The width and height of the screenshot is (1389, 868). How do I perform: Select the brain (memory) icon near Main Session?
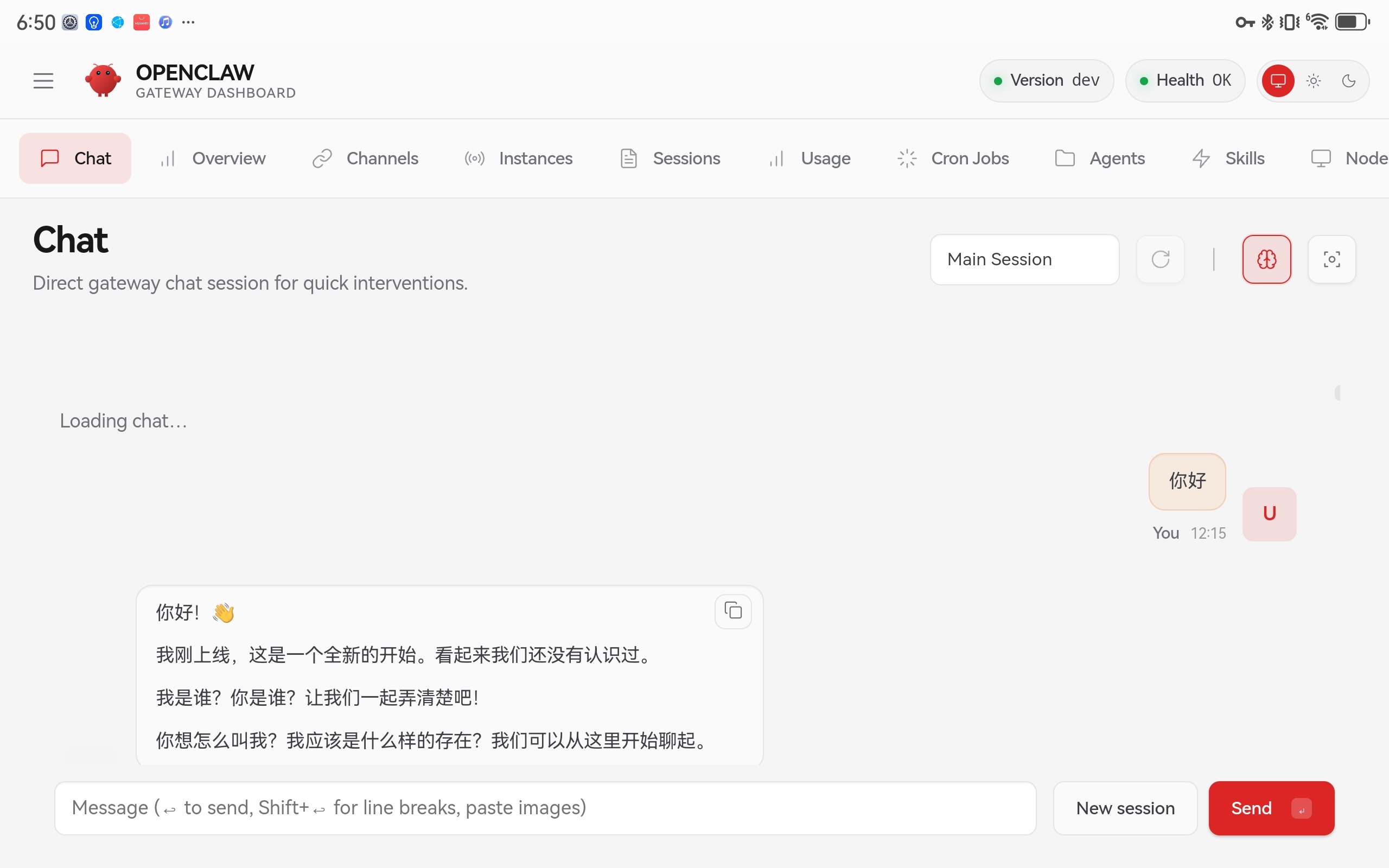pos(1267,259)
